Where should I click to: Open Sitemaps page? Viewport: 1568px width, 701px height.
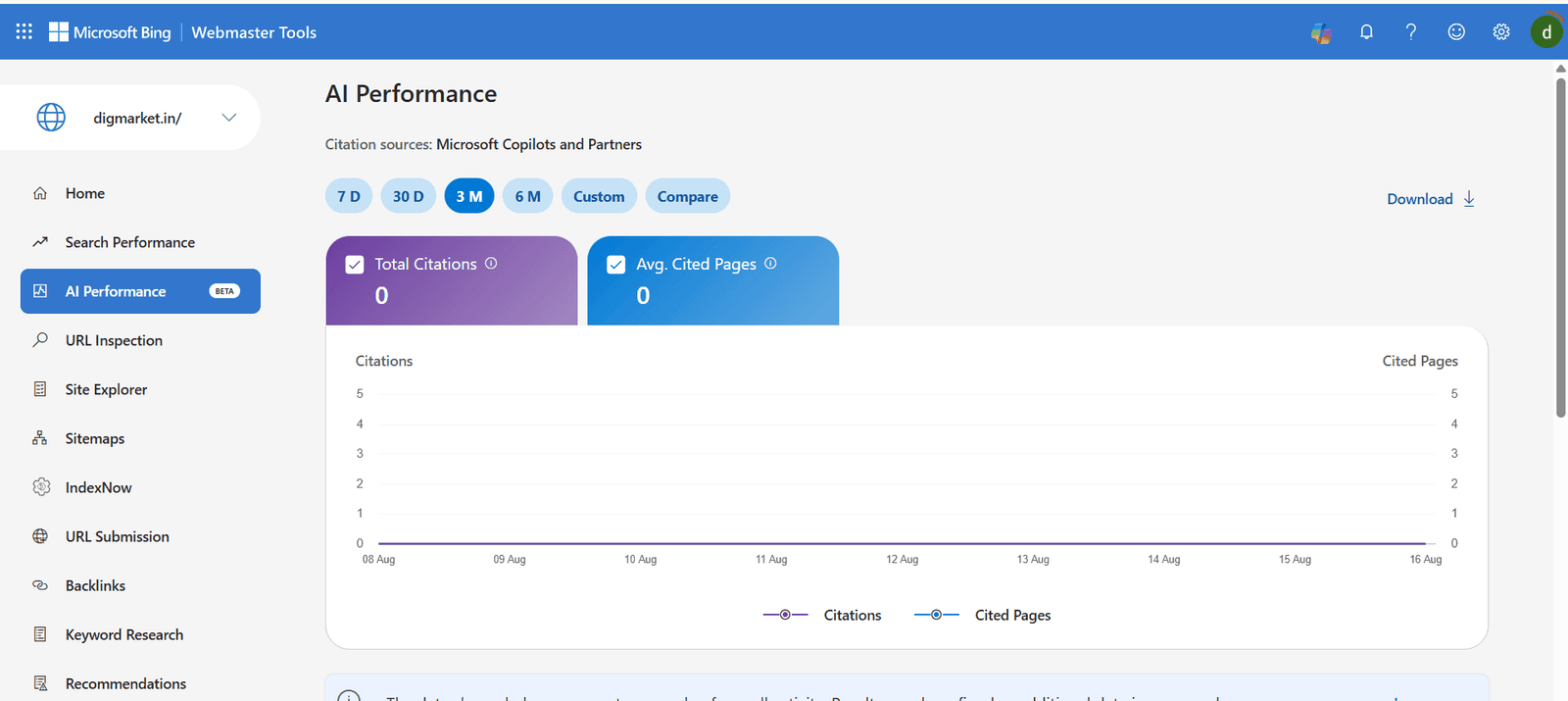point(140,438)
